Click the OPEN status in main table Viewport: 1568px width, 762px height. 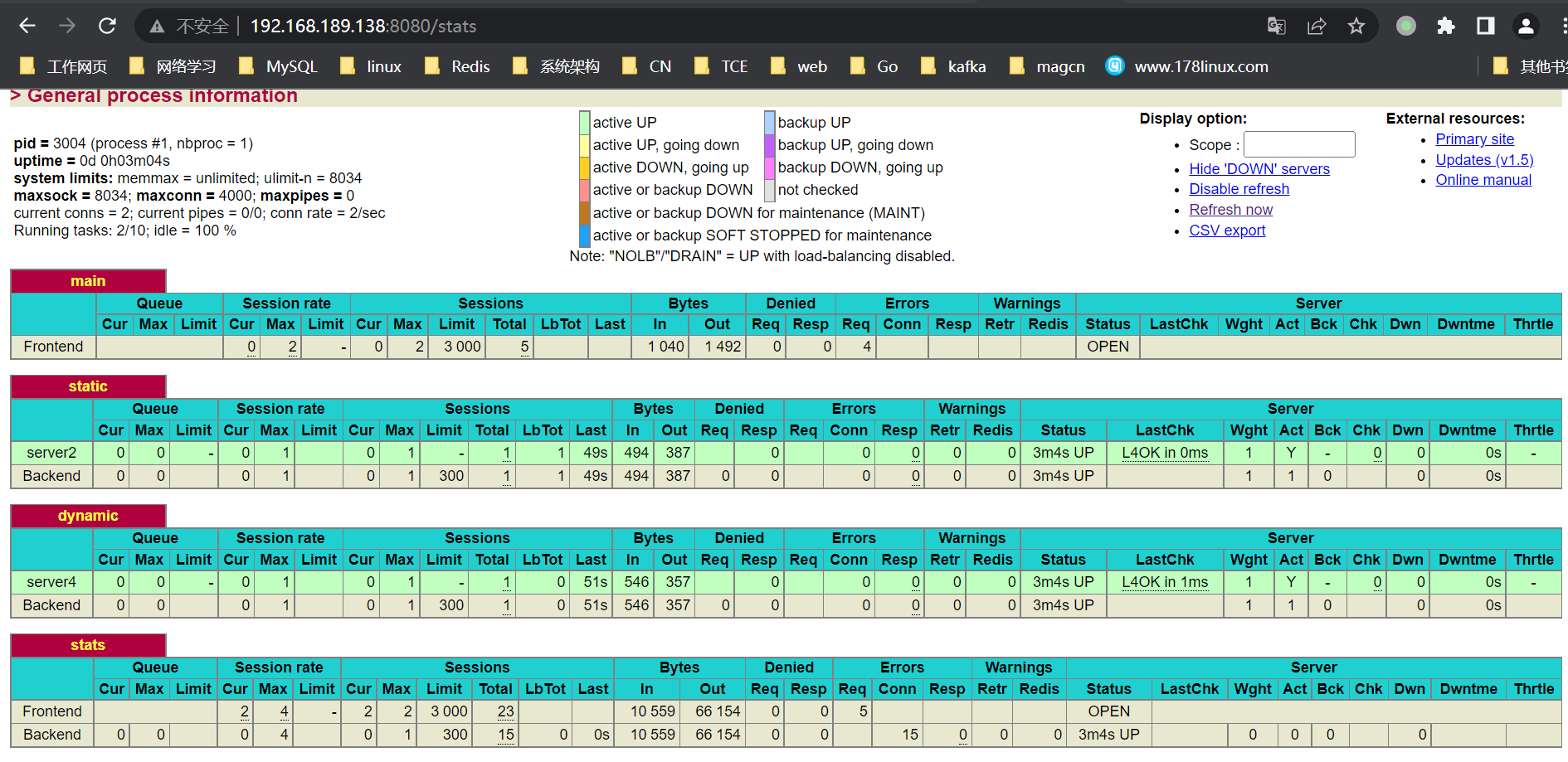(1108, 347)
